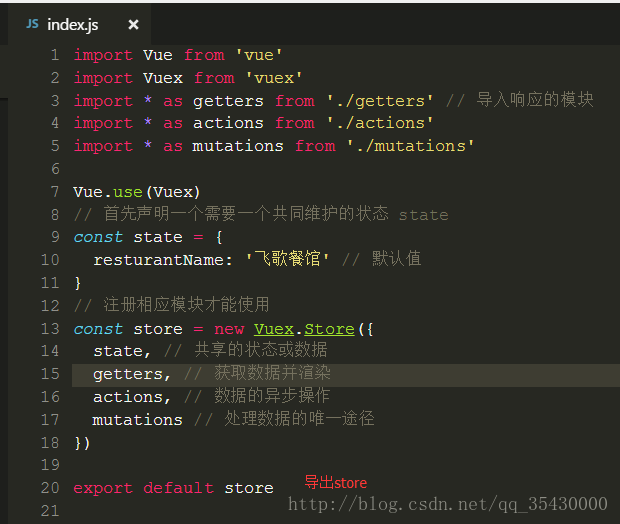Select the index.js tab label

point(73,24)
